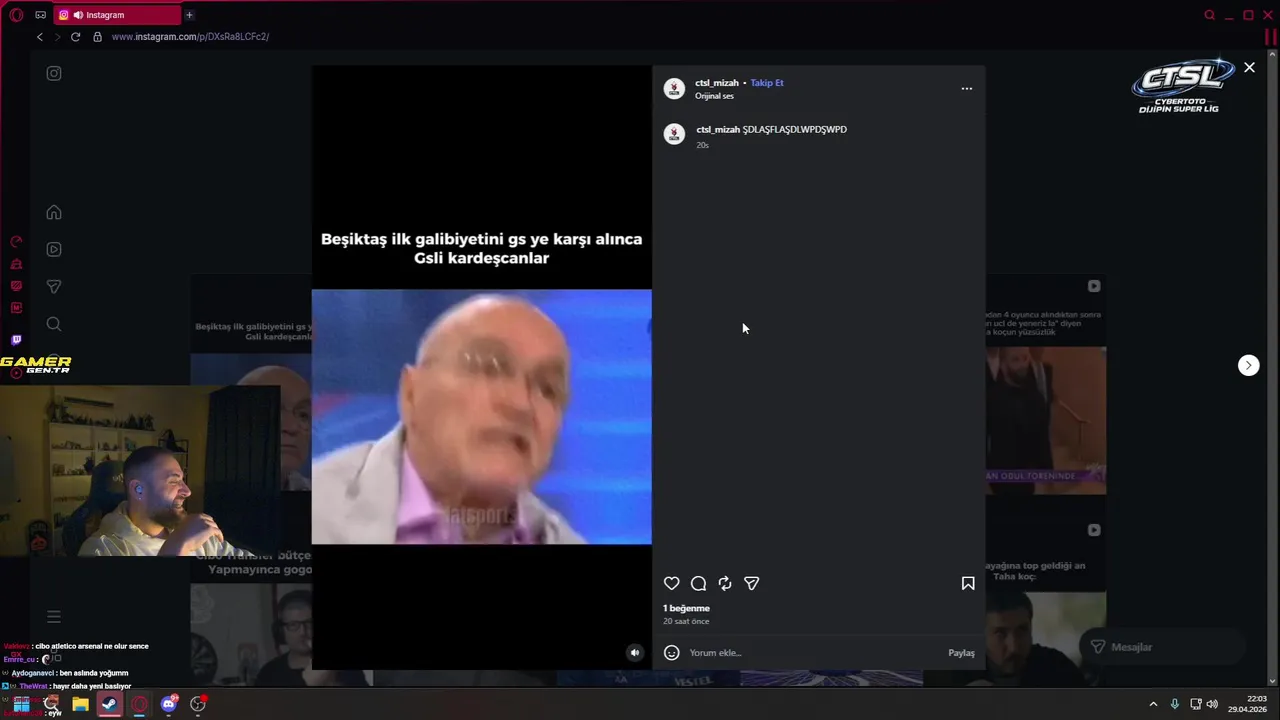This screenshot has width=1280, height=720.
Task: Open Instagram home via logo icon
Action: click(54, 73)
